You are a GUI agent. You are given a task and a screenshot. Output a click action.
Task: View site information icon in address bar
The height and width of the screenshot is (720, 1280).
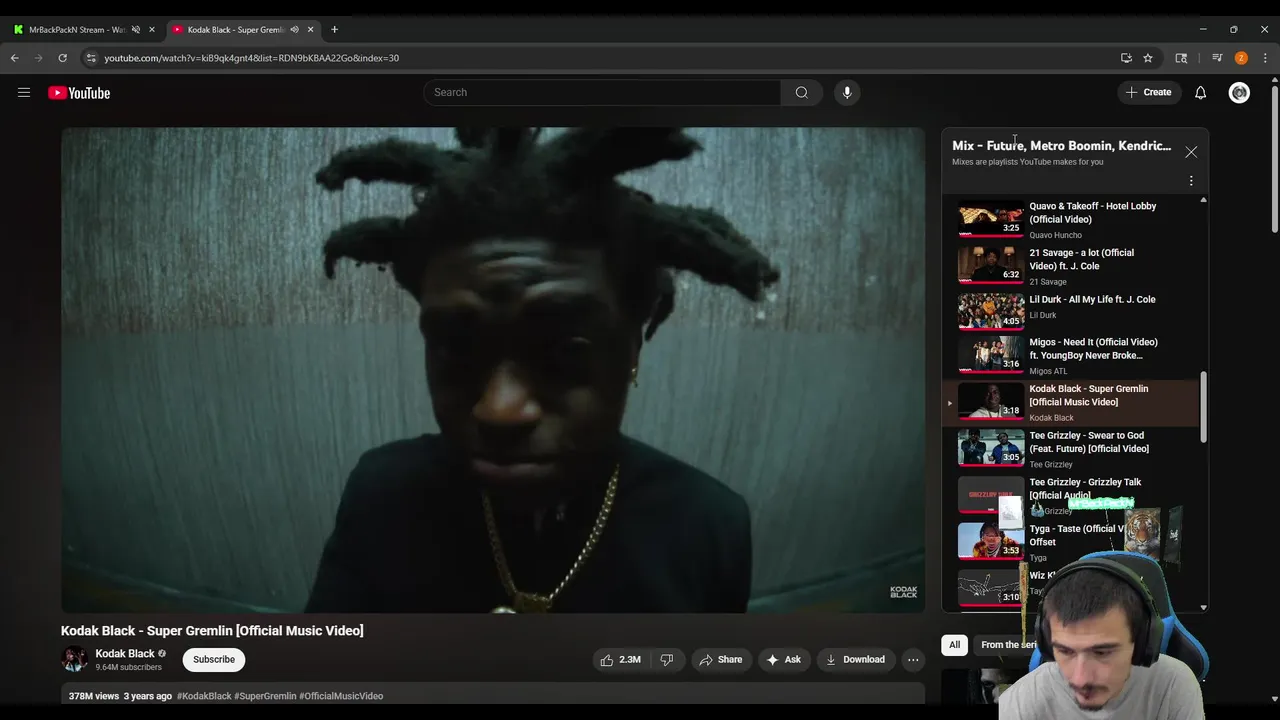click(91, 58)
